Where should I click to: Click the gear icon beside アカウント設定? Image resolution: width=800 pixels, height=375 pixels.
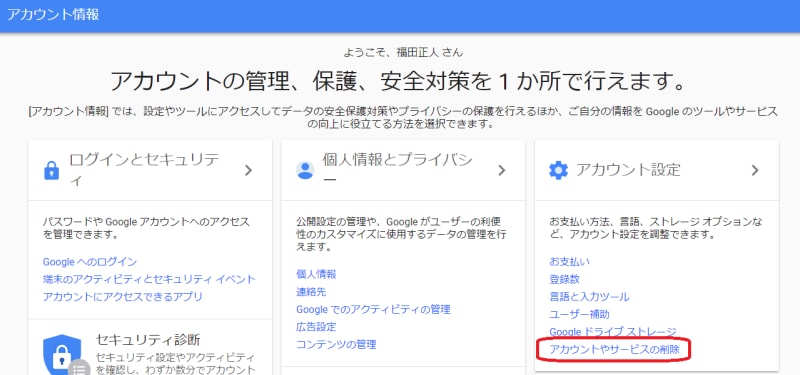point(558,170)
